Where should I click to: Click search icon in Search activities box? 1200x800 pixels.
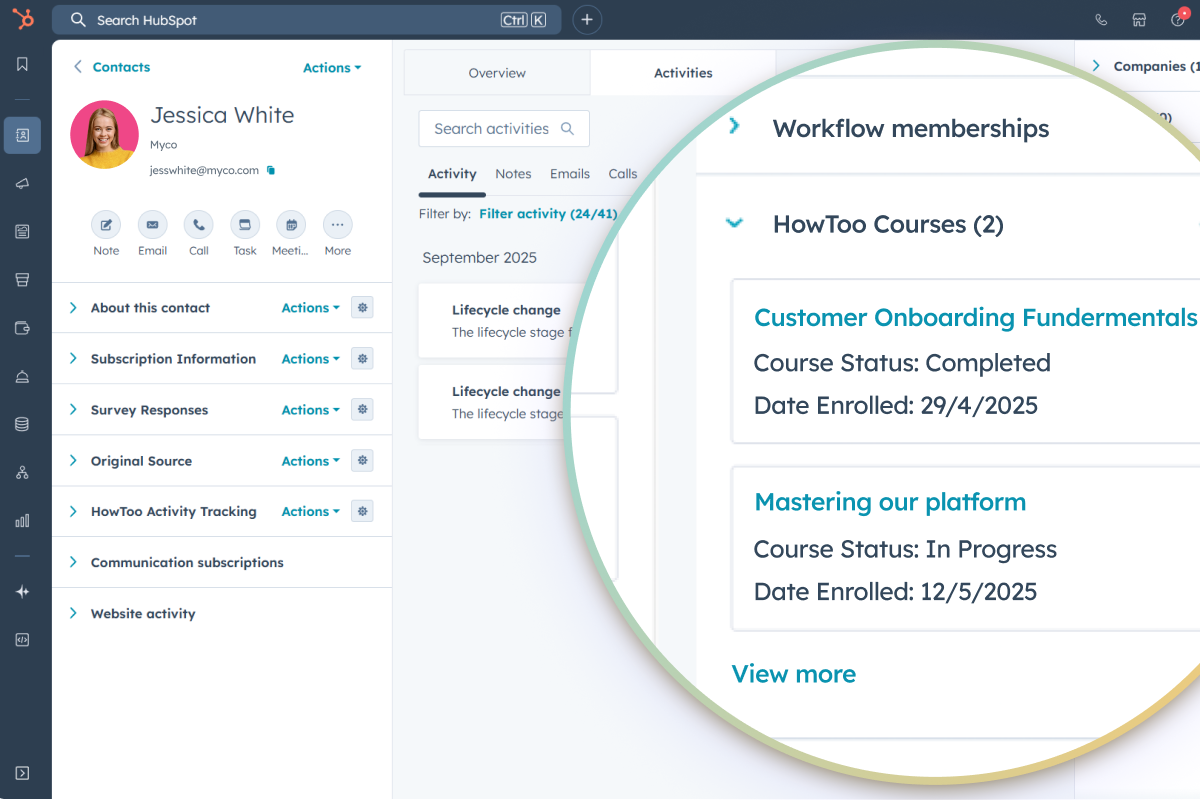567,129
